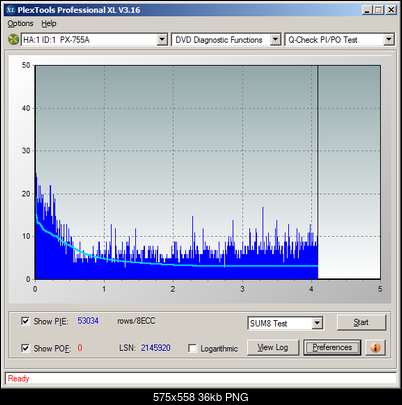Enable the Logarithmic checkbox
402x405 pixels.
192,348
